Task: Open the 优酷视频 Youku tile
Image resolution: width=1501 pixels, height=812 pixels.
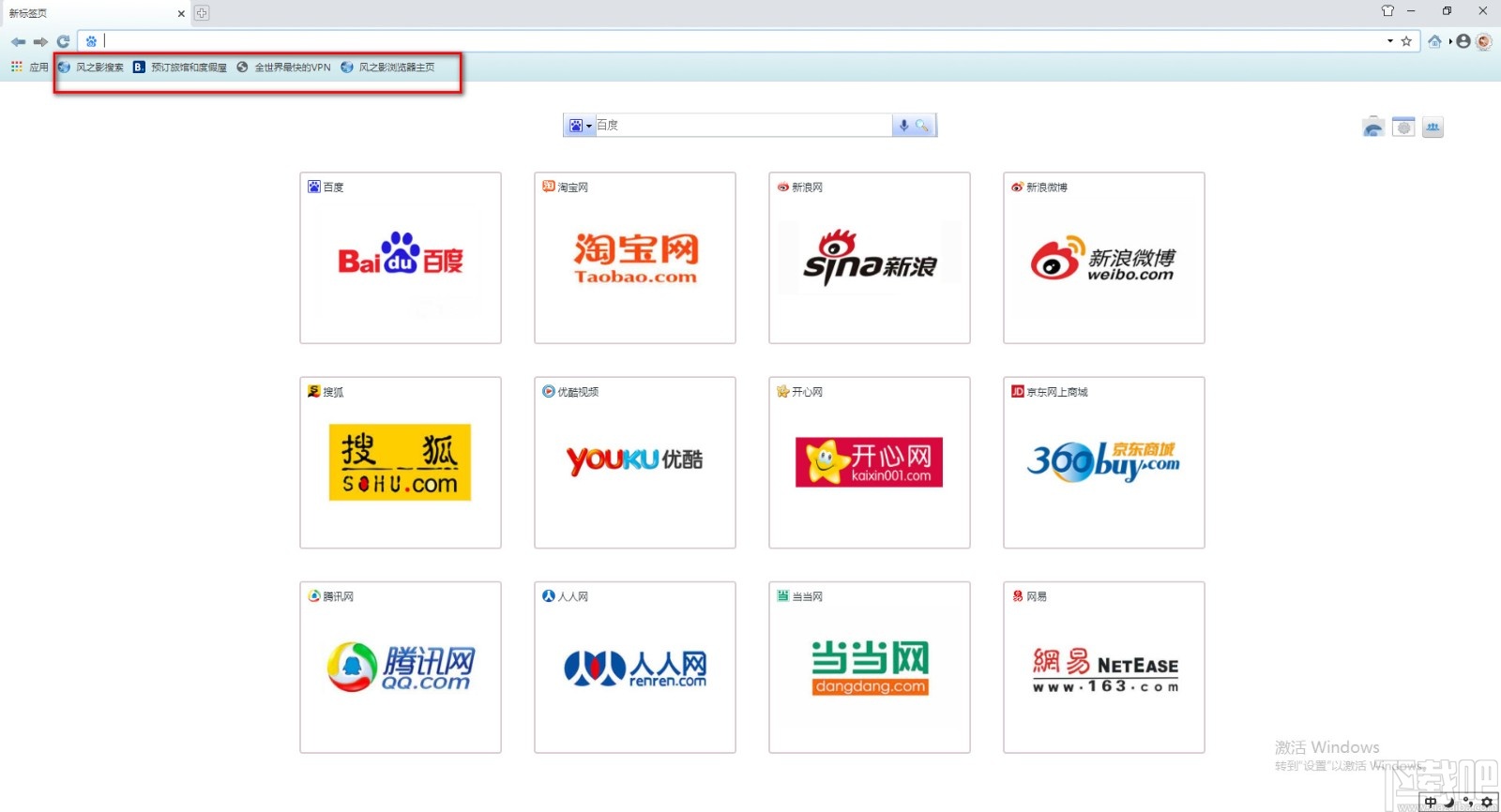Action: click(635, 462)
